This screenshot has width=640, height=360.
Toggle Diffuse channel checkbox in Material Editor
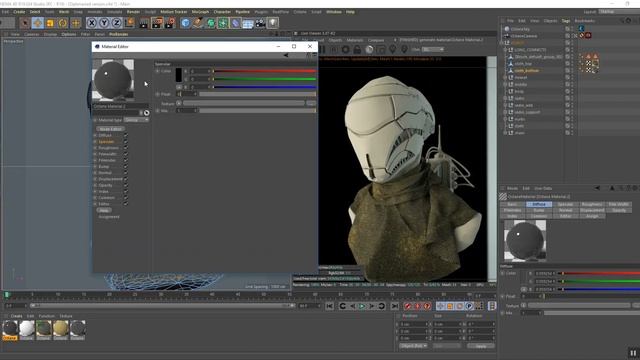tap(126, 135)
